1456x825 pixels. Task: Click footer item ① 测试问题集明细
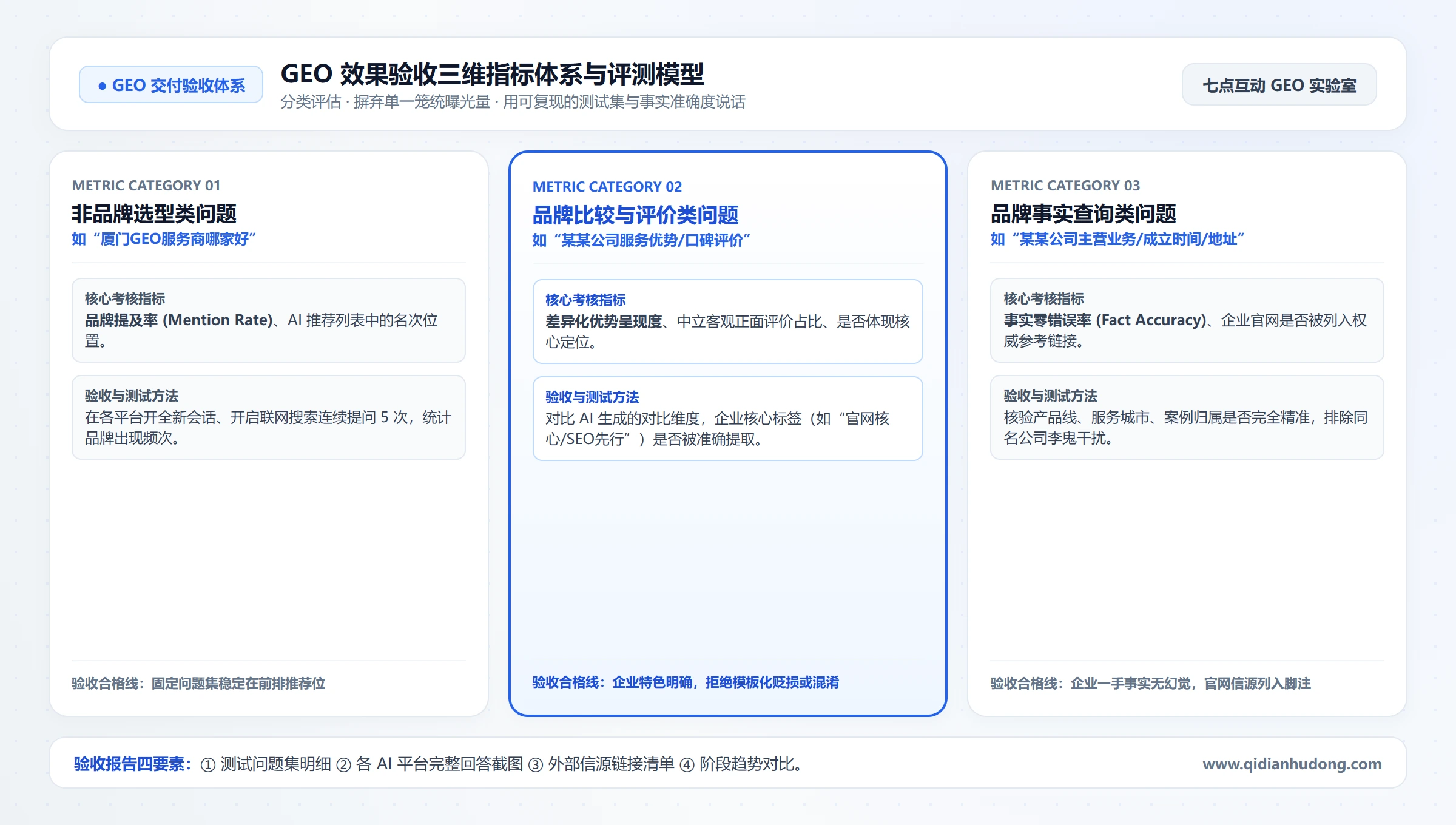pos(266,764)
